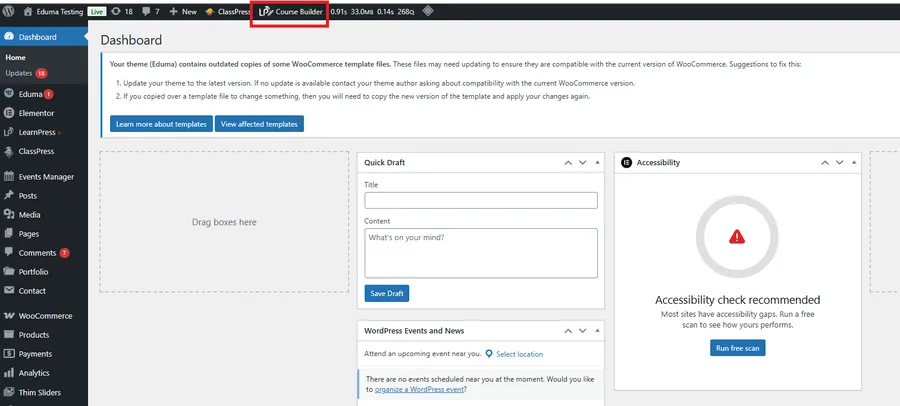Open the Dashboard sidebar menu
Image resolution: width=900 pixels, height=406 pixels.
coord(44,37)
